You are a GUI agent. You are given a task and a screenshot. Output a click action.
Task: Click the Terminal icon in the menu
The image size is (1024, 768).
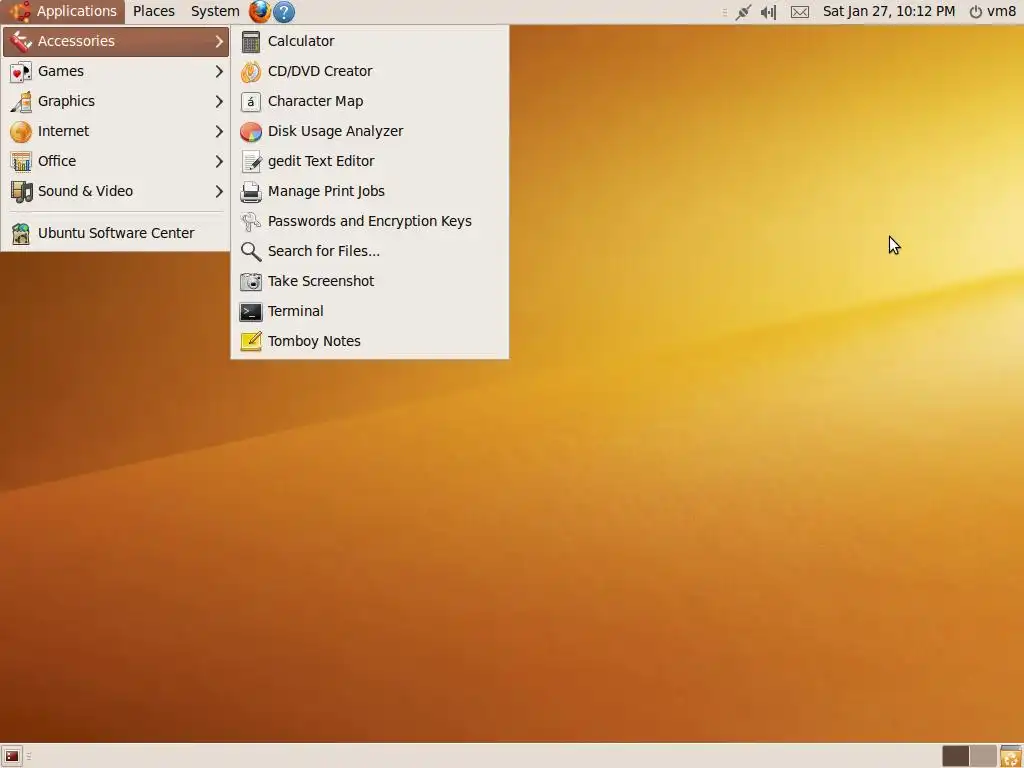(251, 312)
